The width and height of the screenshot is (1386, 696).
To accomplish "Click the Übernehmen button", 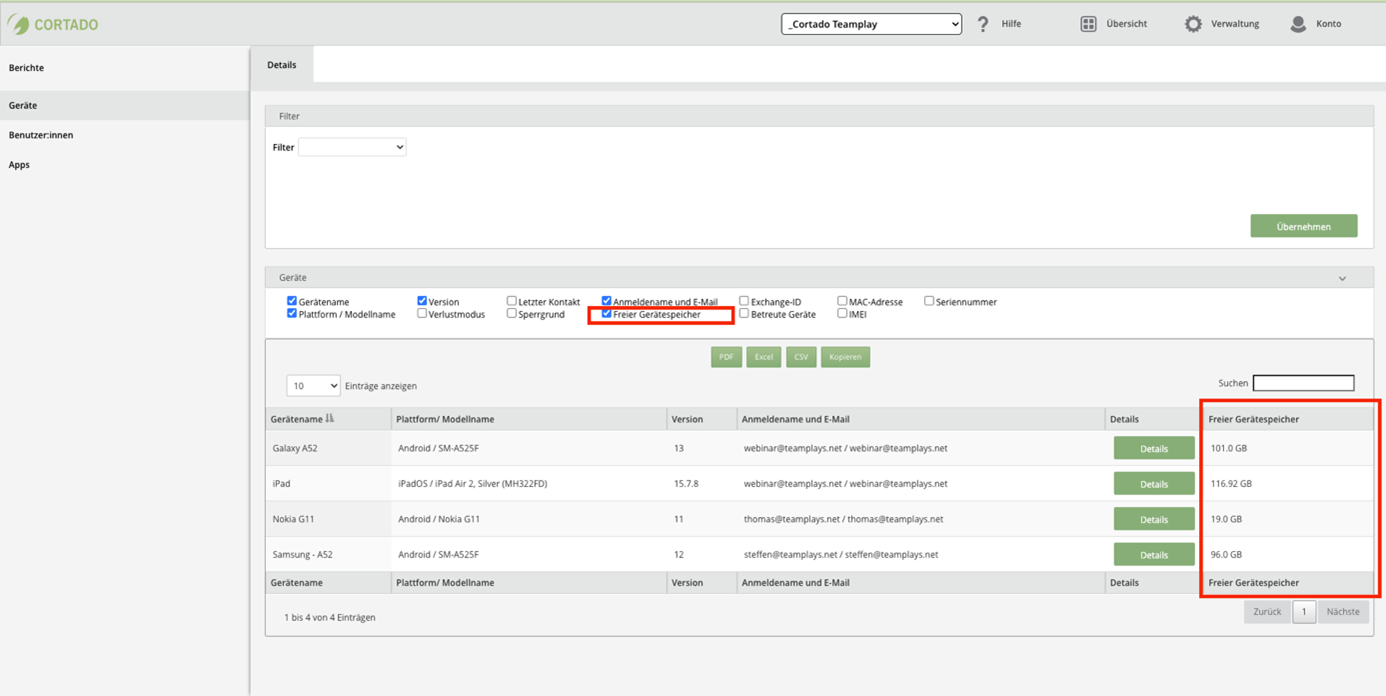I will 1303,226.
